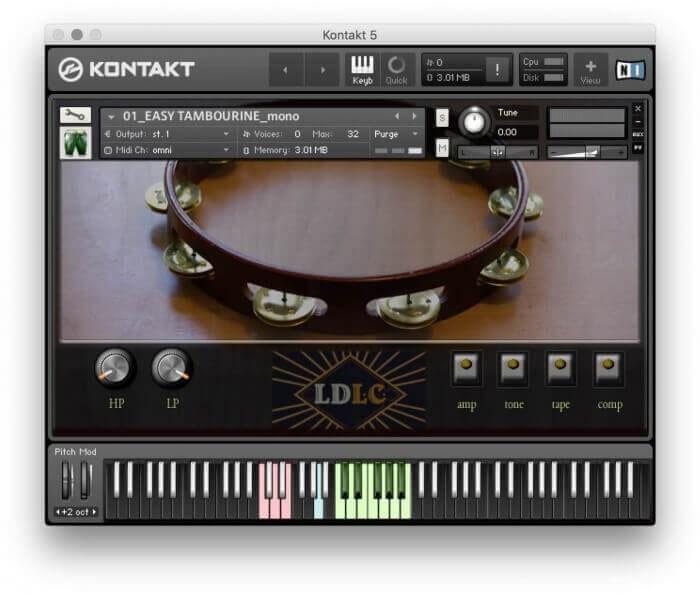Solo the instrument with S button
Screen dimensions: 700x595
[442, 118]
